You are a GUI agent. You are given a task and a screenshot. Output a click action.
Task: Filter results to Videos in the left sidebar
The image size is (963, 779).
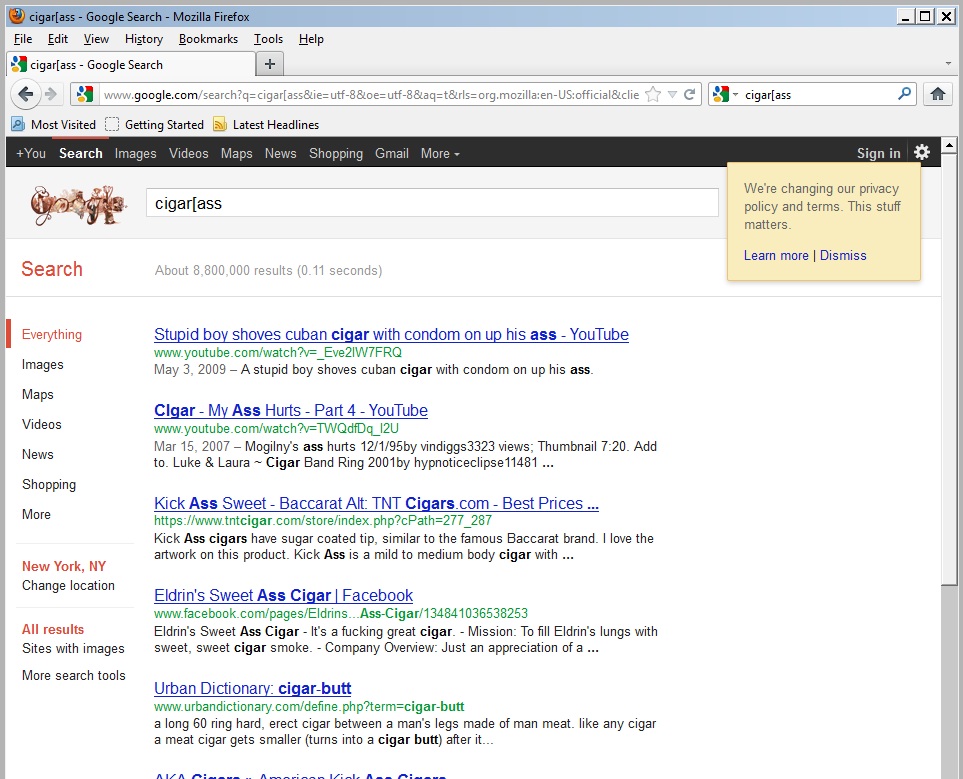(x=42, y=425)
